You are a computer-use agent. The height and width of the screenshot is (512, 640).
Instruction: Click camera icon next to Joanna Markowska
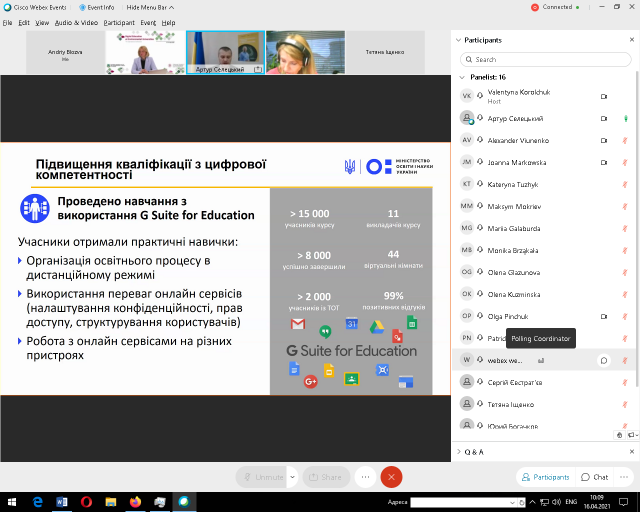pos(604,163)
